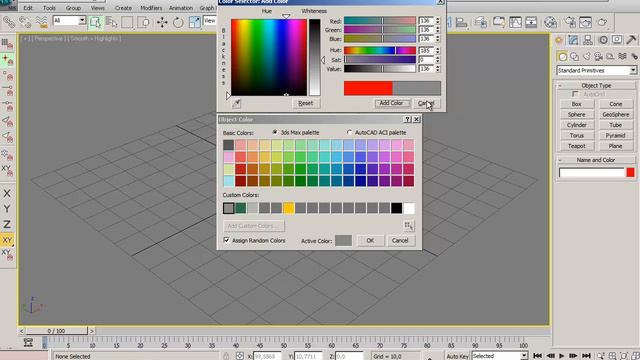
Task: Select the Helpers category icon
Action: (x=610, y=56)
